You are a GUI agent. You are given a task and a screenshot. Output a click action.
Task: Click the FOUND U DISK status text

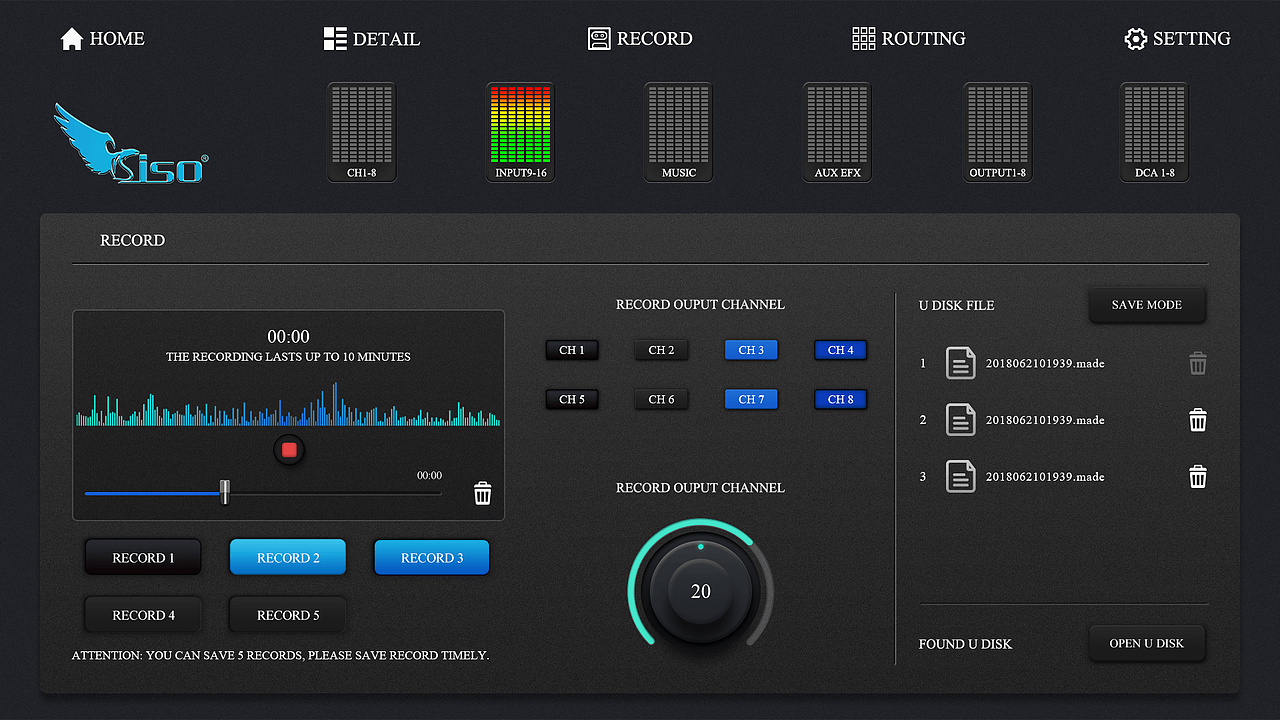(x=965, y=644)
